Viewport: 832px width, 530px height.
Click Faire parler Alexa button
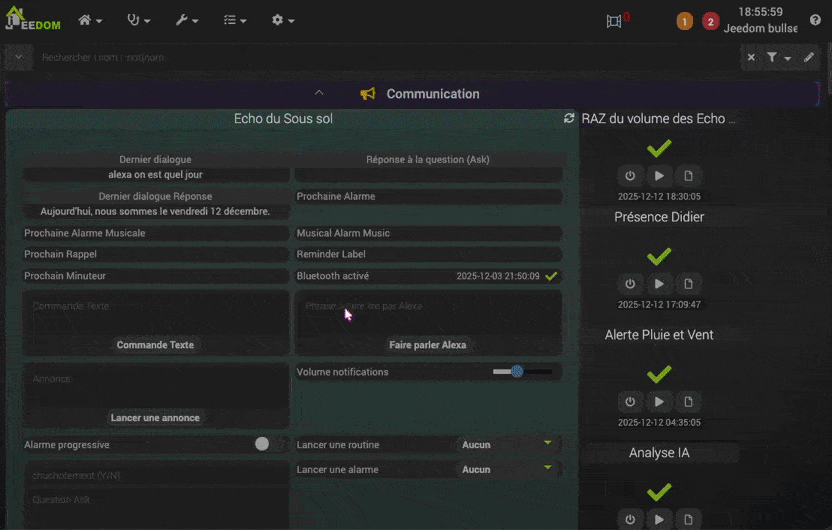pyautogui.click(x=428, y=345)
